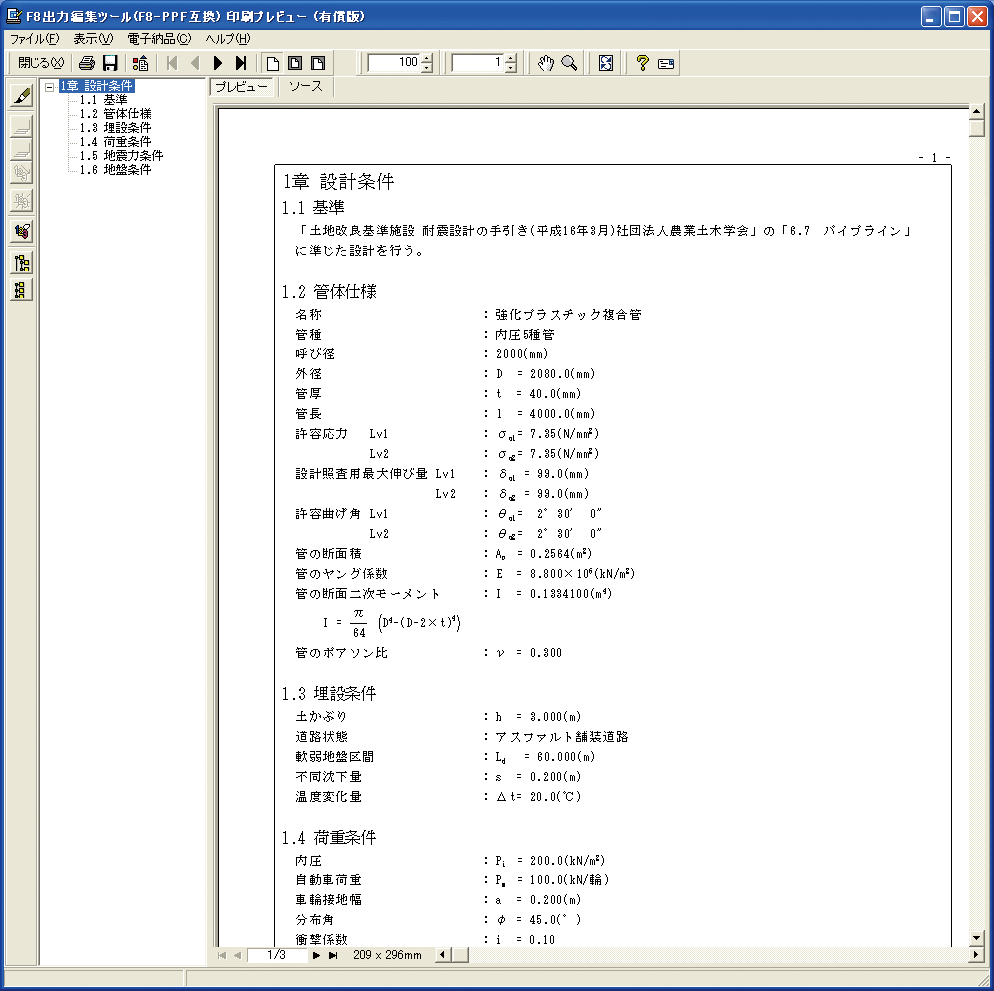This screenshot has height=991, width=994.
Task: Click bottom bar previous-page arrow
Action: coord(238,955)
